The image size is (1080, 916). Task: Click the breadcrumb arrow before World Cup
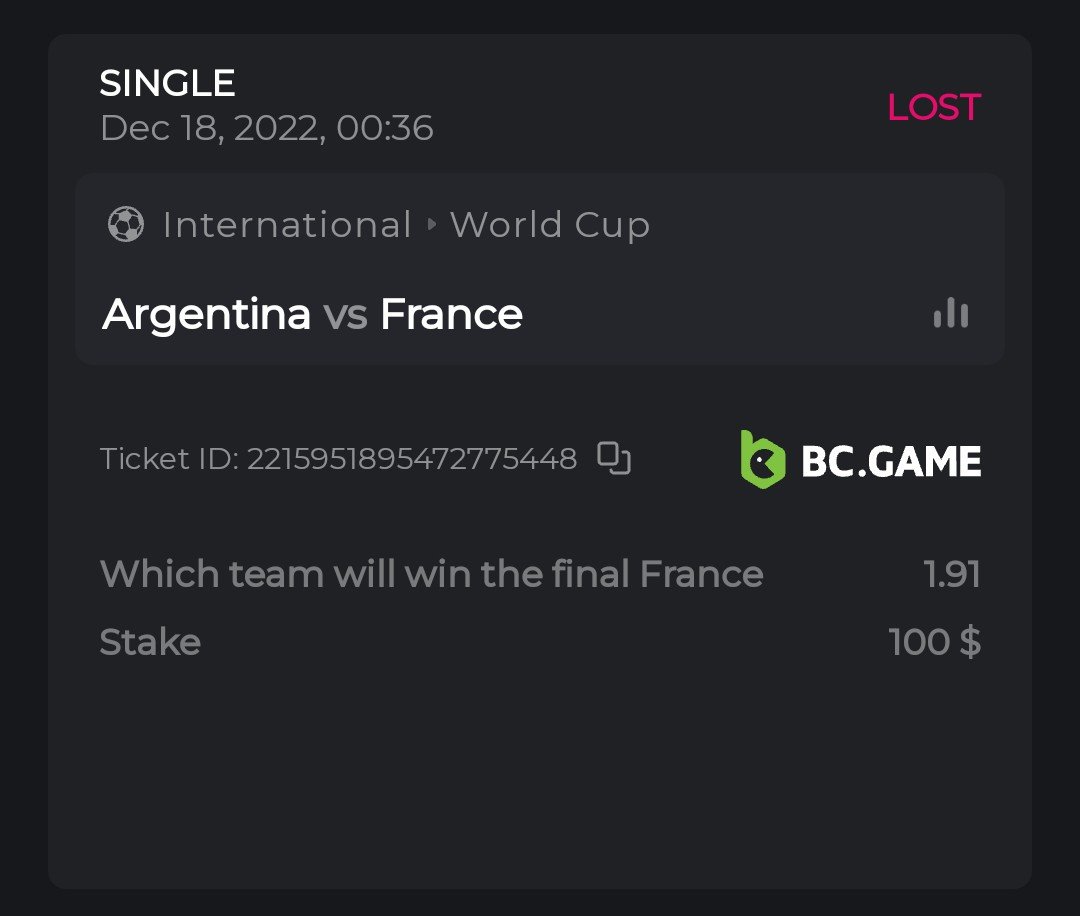(x=431, y=225)
